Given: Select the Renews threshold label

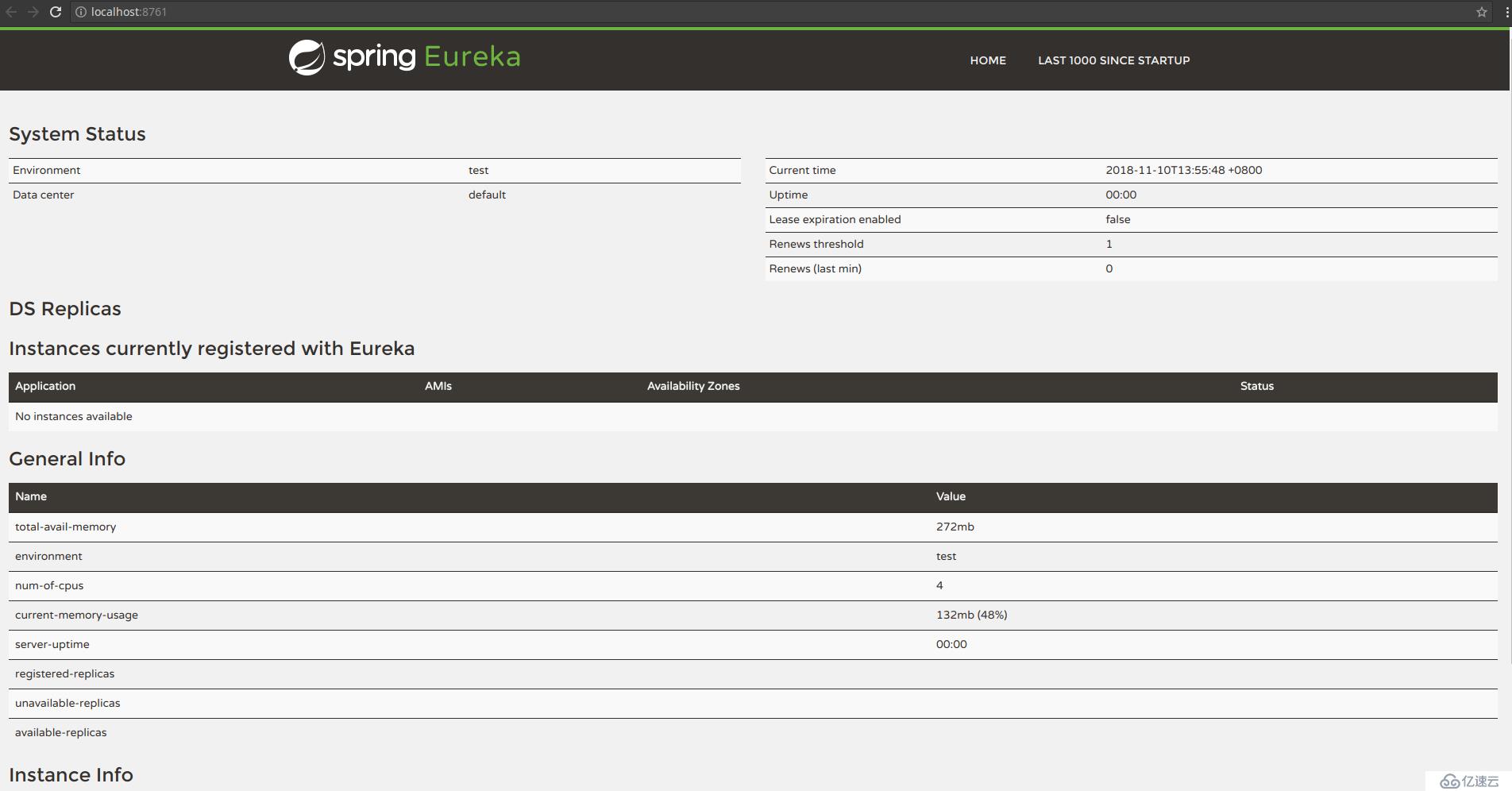Looking at the screenshot, I should click(x=816, y=244).
